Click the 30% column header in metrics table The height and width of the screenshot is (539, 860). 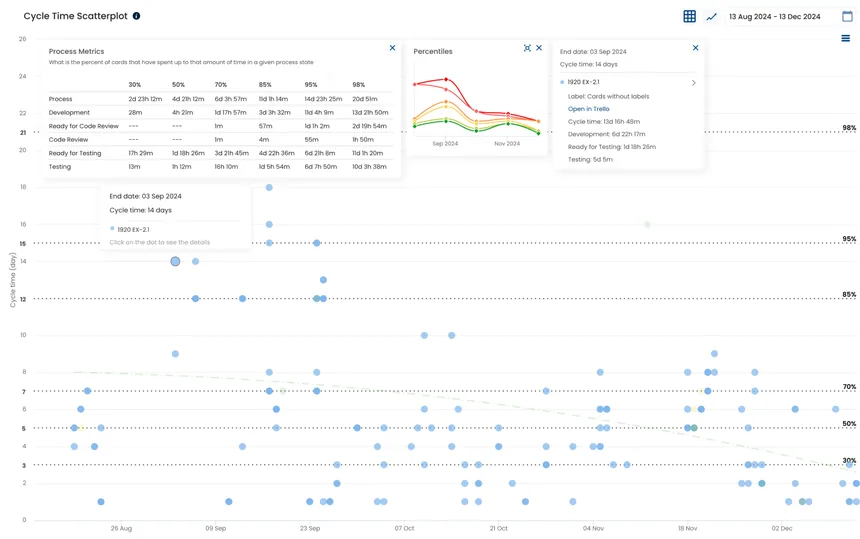tap(134, 85)
